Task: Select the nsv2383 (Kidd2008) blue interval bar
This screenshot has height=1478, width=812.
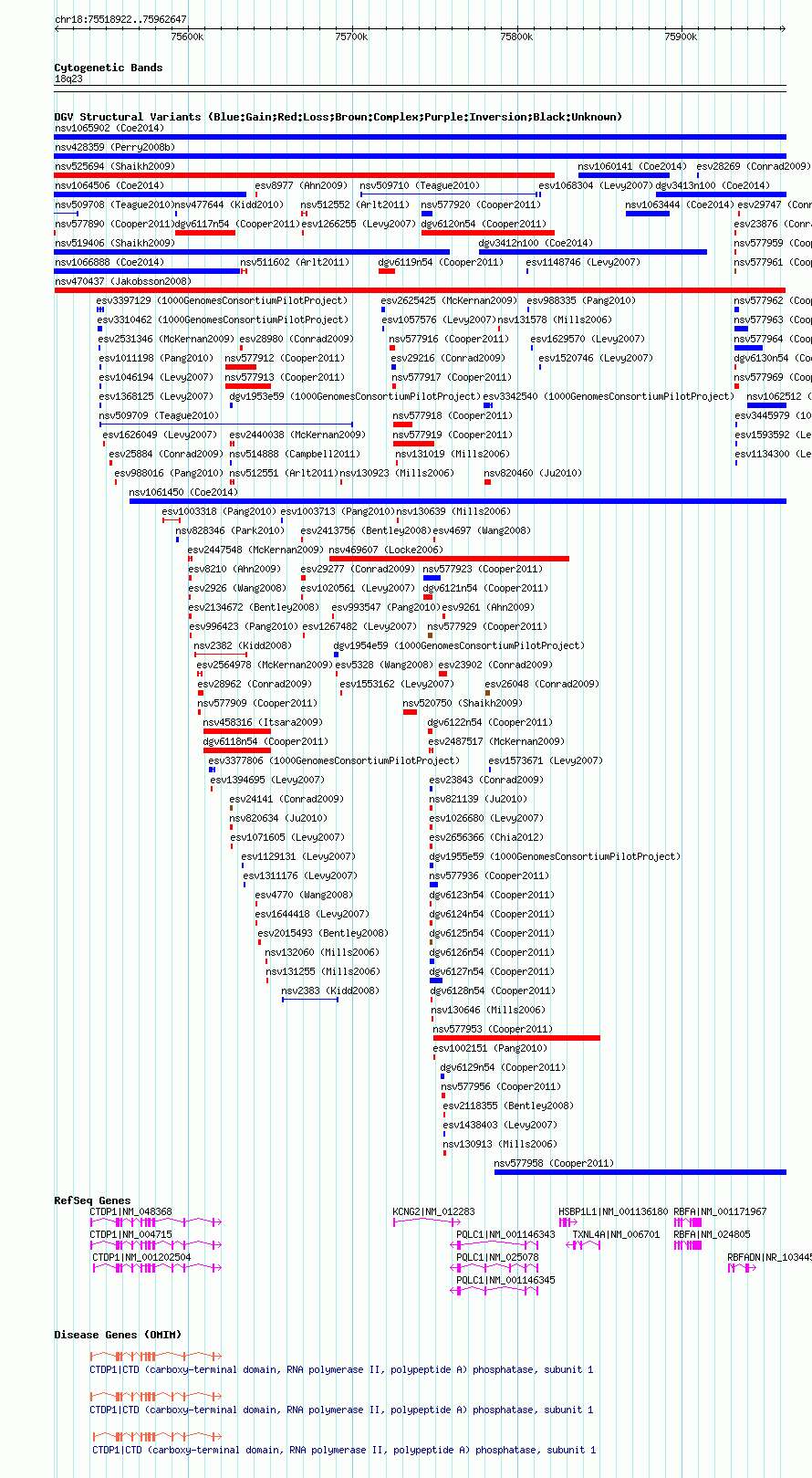Action: tap(310, 1000)
